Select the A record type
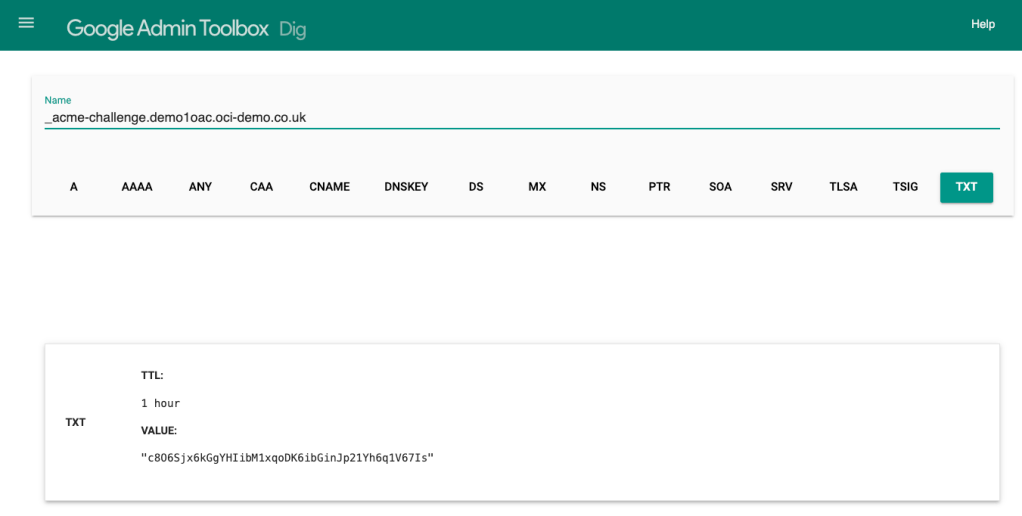This screenshot has height=516, width=1022. click(74, 187)
